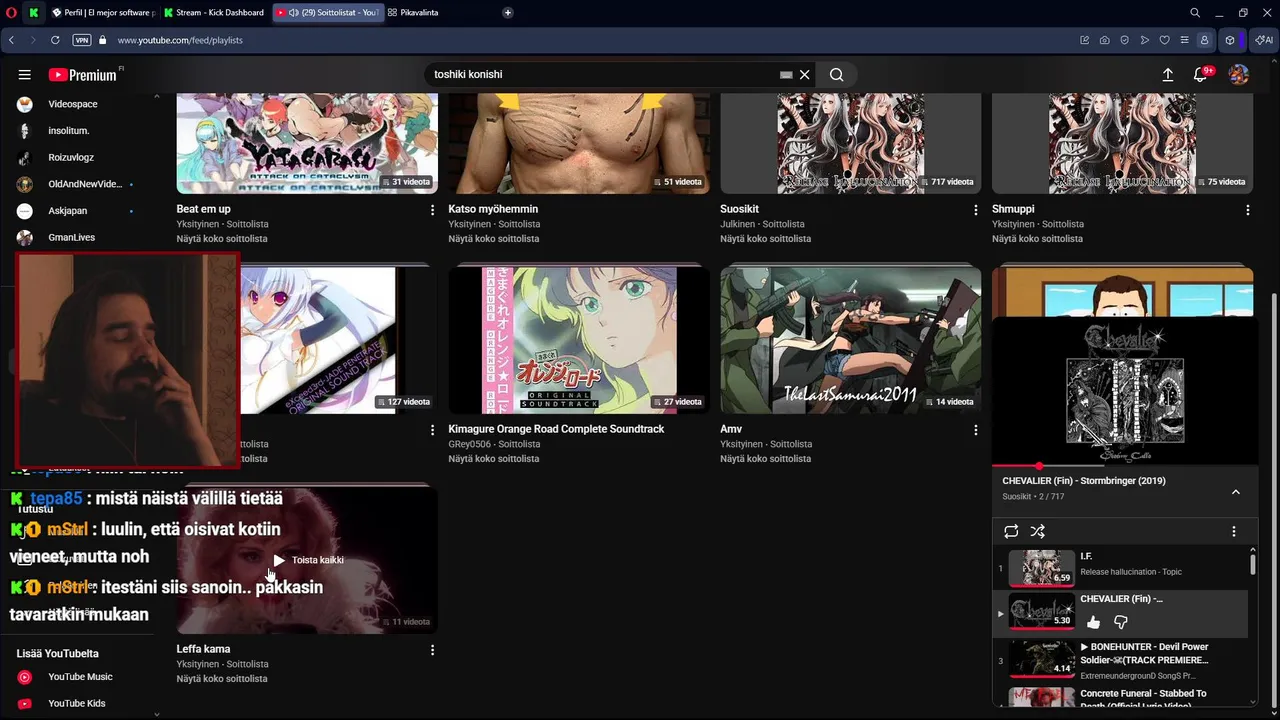Select the (29) Soittolistat YouTube tab

(328, 13)
